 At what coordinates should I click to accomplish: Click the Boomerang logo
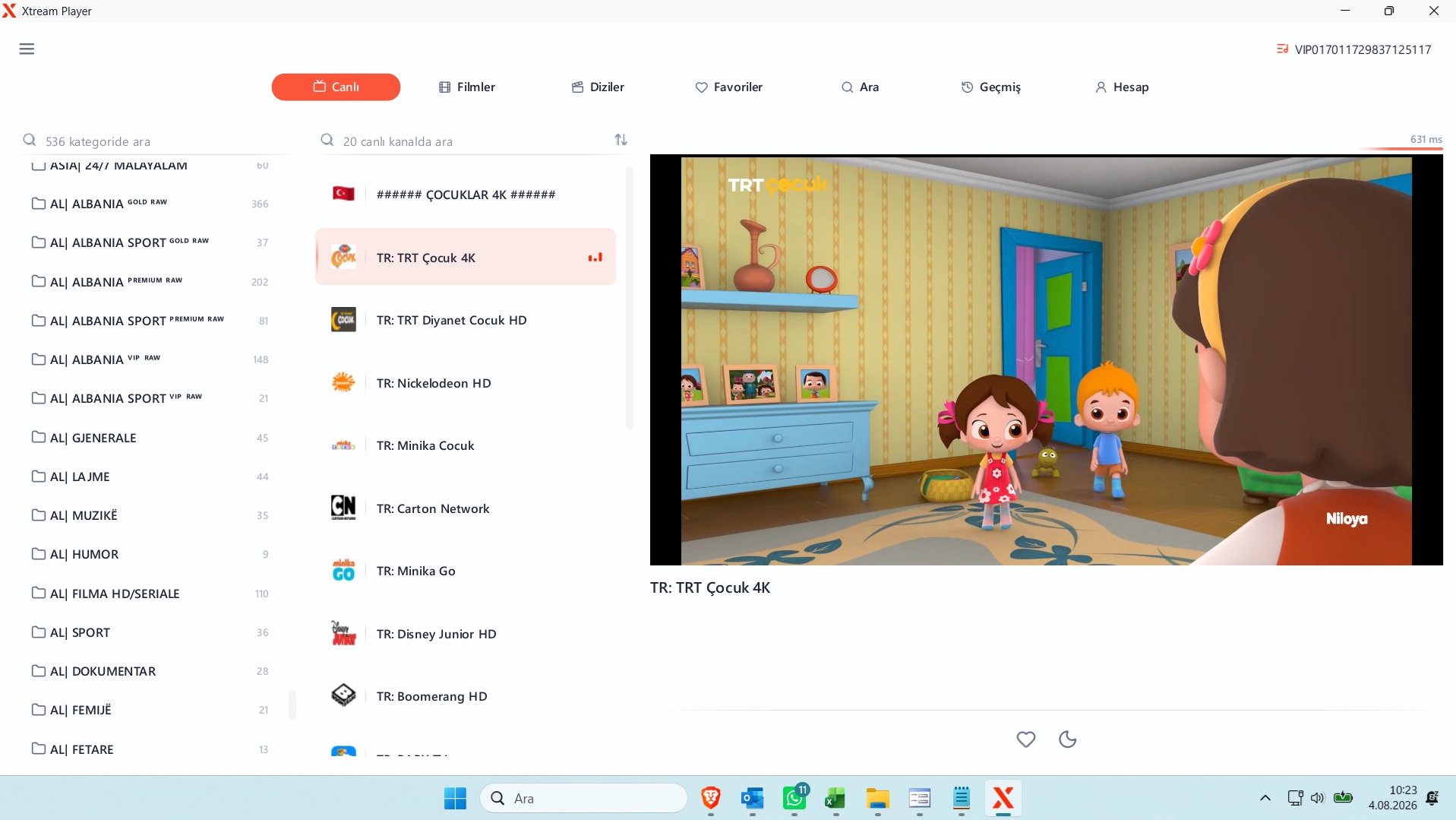[x=343, y=695]
